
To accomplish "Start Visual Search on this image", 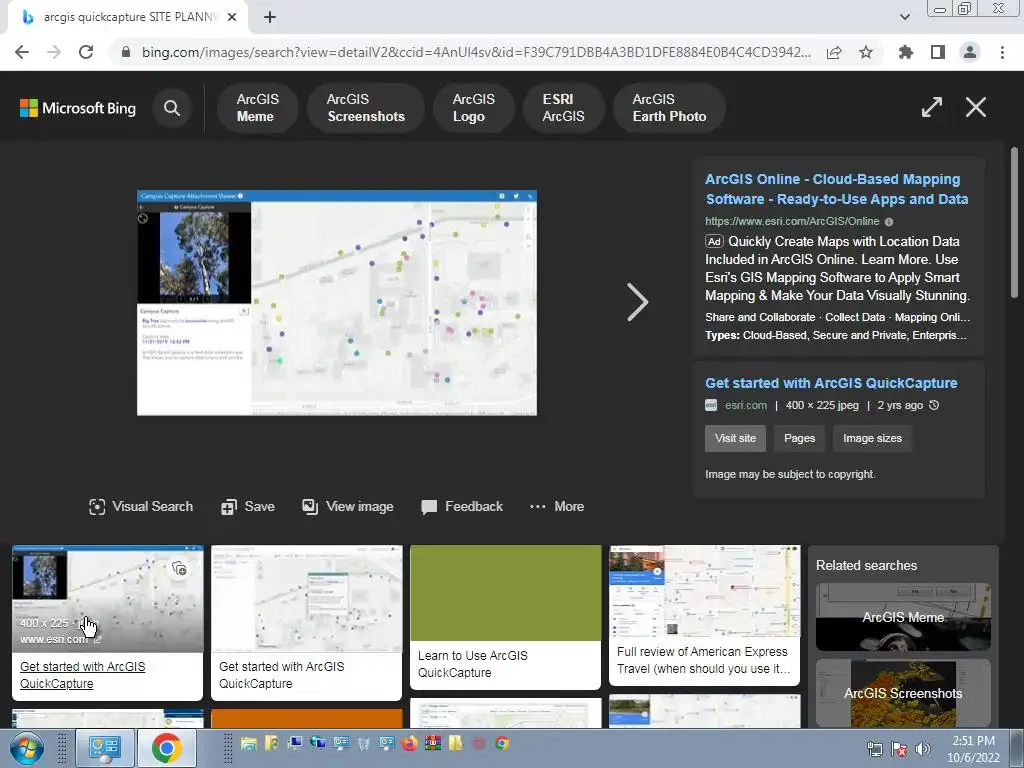I will (x=141, y=507).
